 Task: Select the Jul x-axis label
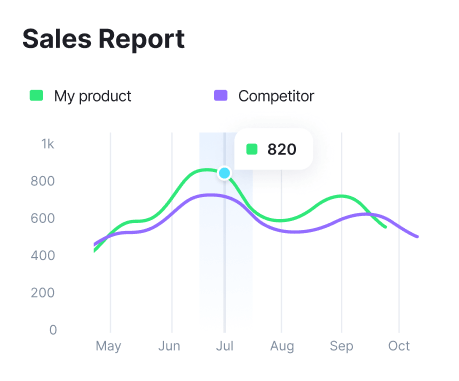tap(225, 346)
